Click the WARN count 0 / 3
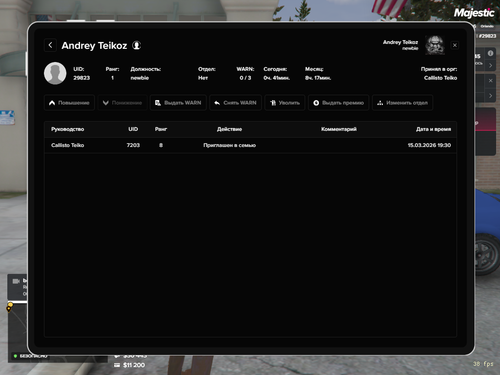This screenshot has width=500, height=375. pos(245,78)
